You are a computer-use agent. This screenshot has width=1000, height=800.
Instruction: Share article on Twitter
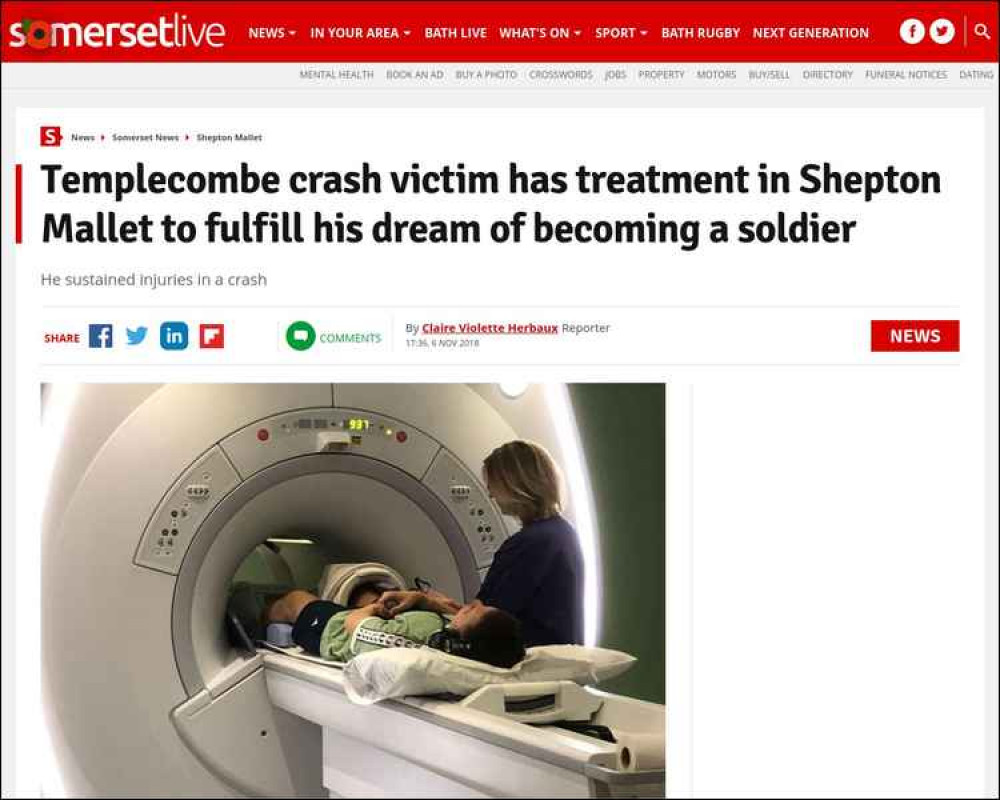click(x=136, y=336)
